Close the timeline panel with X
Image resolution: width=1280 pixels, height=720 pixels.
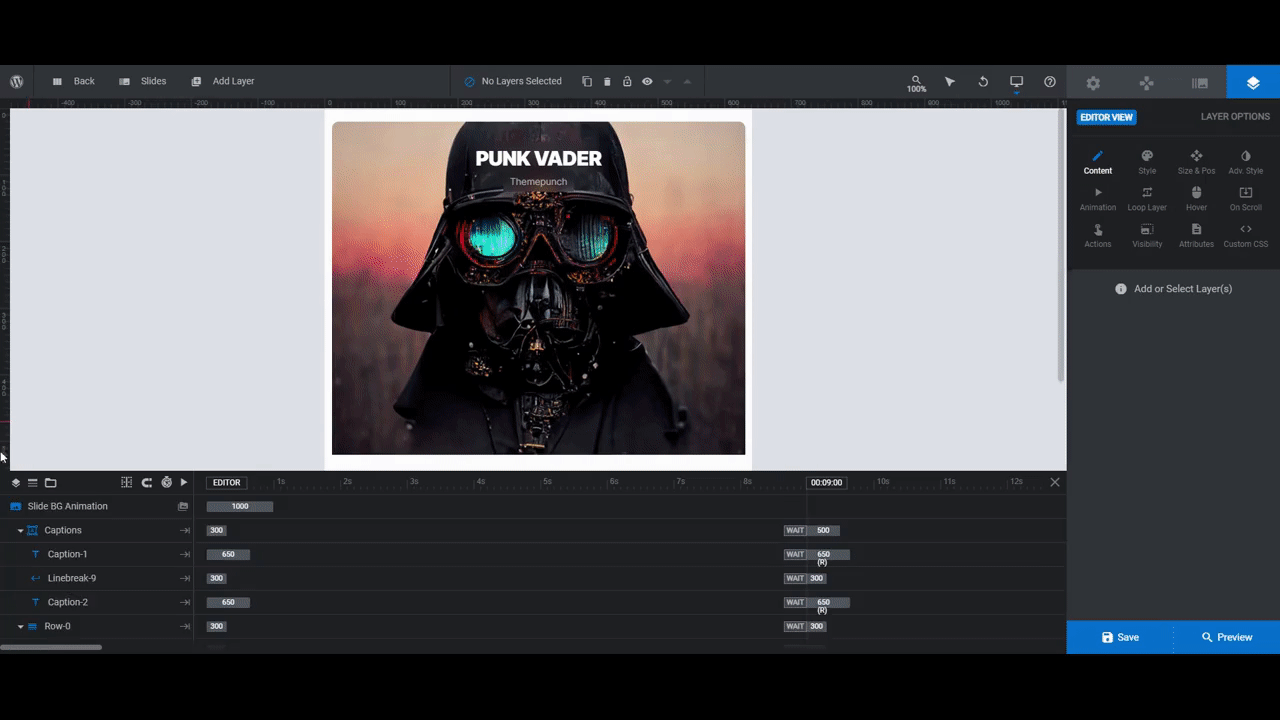1055,482
